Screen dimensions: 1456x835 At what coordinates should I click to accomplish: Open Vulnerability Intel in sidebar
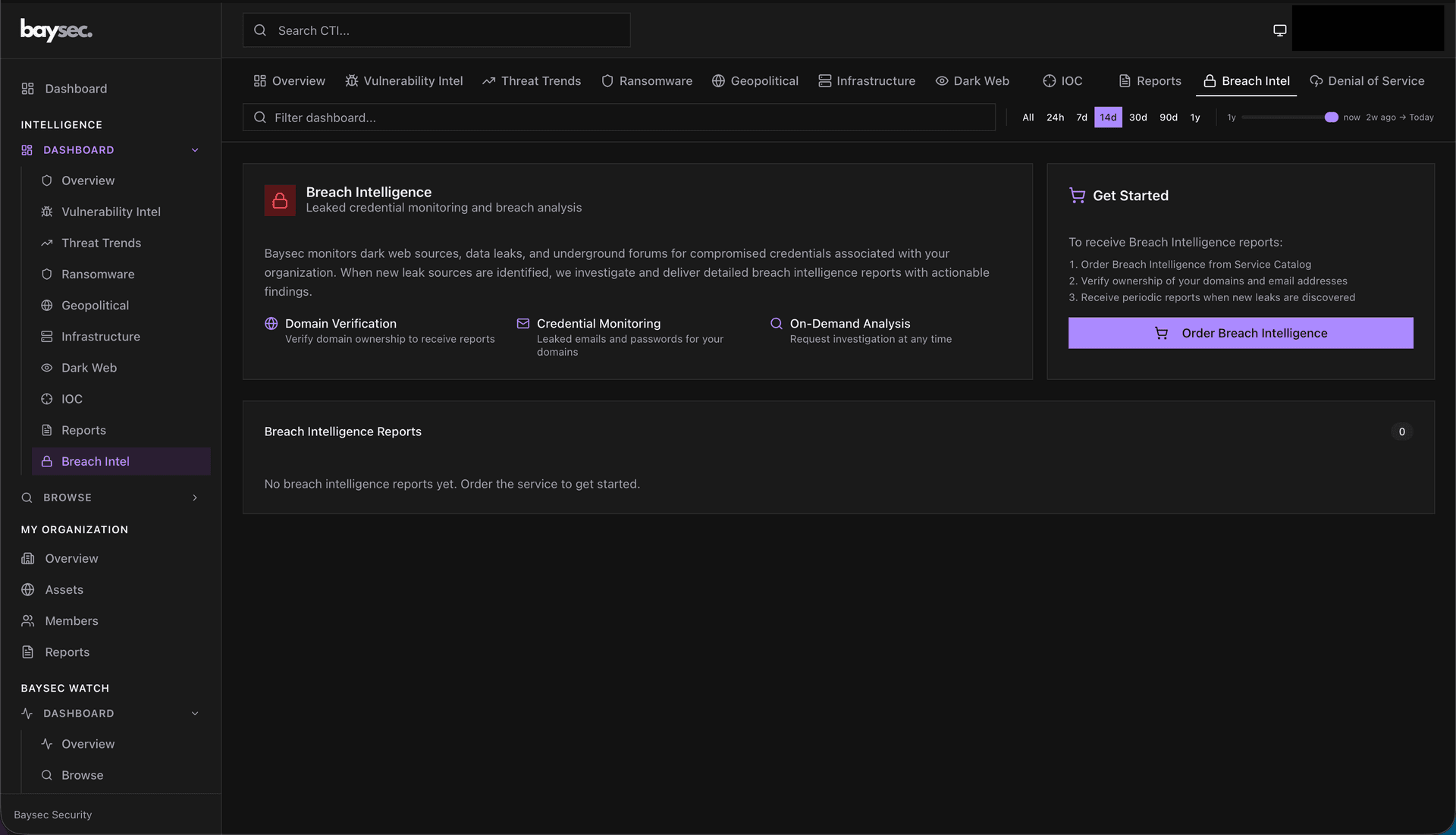coord(111,212)
